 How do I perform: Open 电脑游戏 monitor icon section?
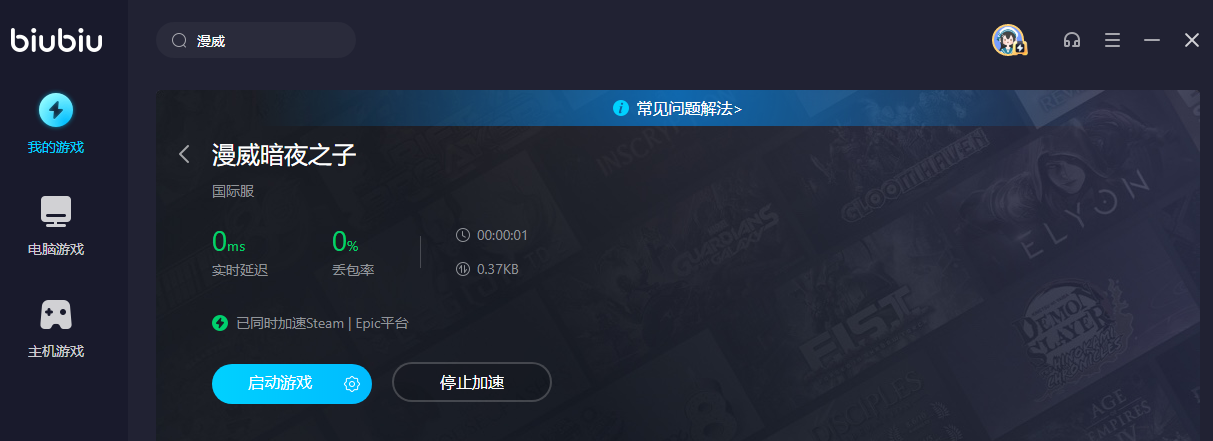click(x=56, y=211)
